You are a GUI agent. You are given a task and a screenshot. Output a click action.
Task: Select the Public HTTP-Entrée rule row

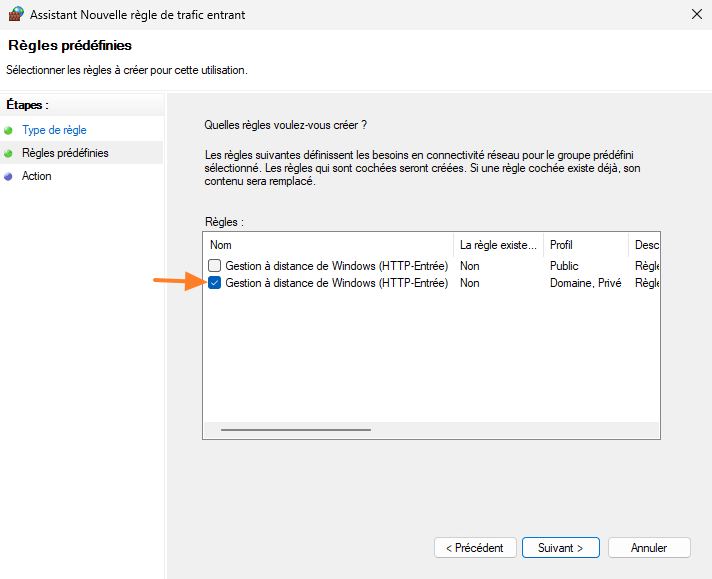[336, 266]
